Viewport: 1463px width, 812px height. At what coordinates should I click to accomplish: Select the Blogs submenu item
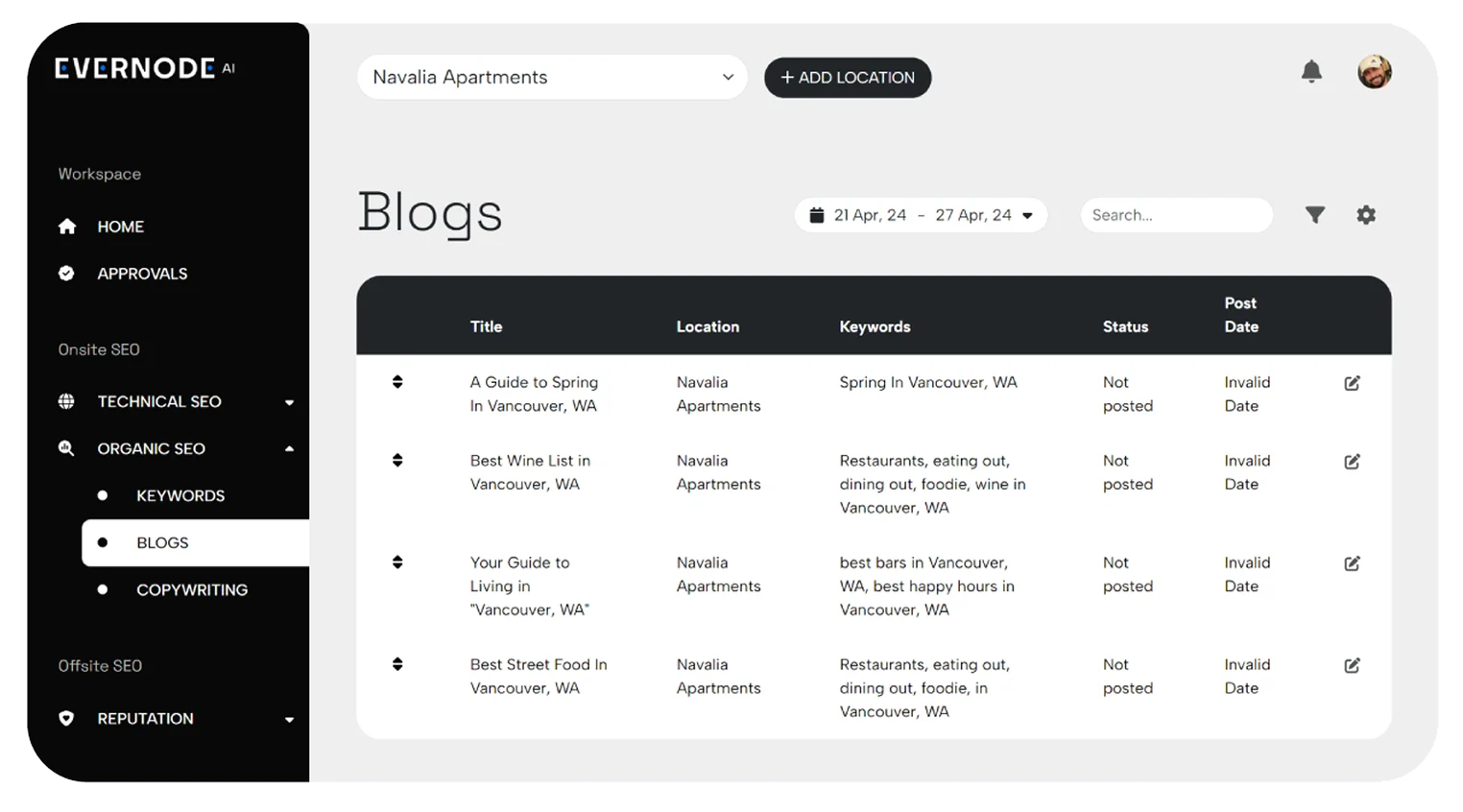click(196, 542)
